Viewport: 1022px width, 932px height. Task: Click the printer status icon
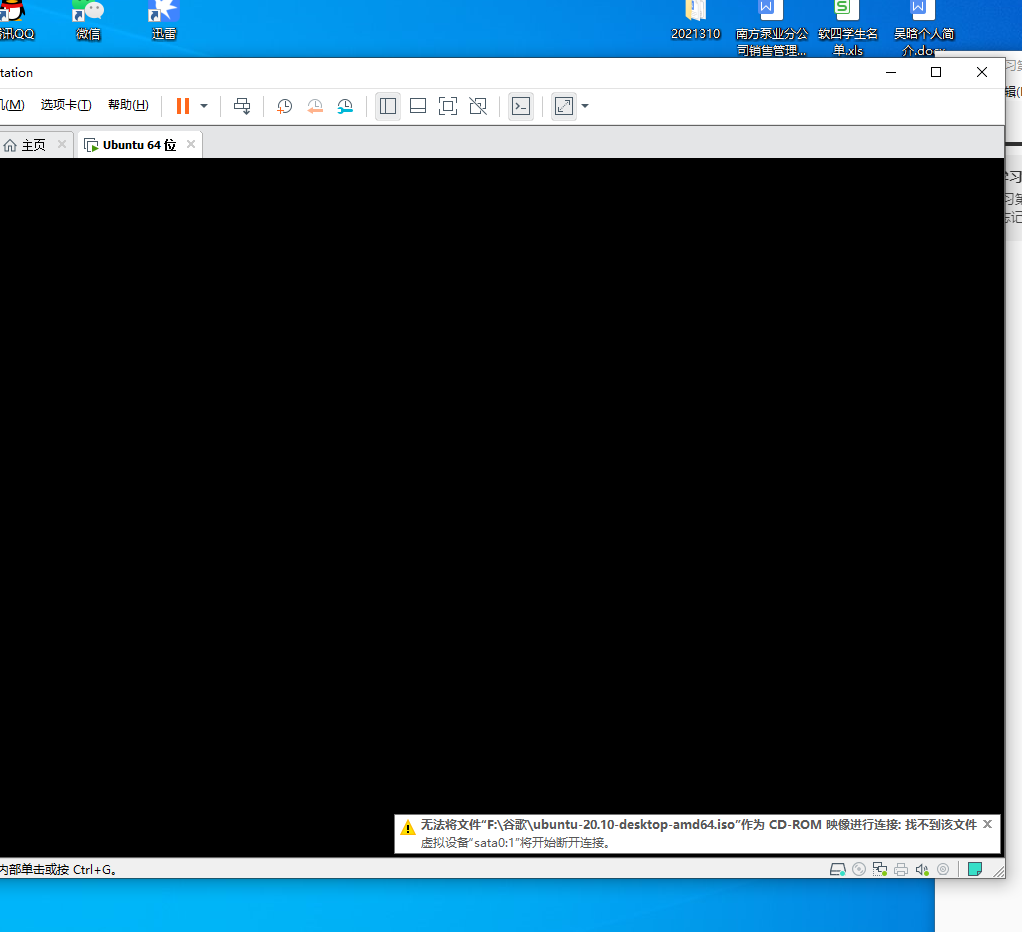point(901,869)
